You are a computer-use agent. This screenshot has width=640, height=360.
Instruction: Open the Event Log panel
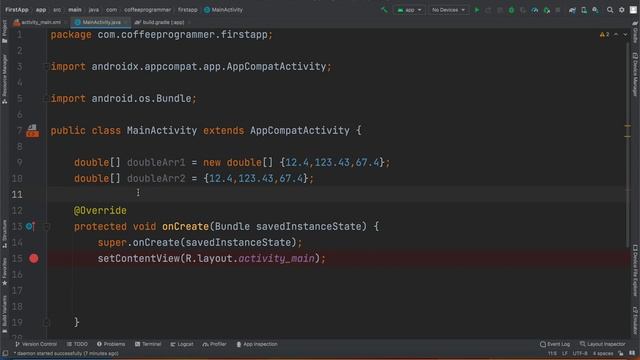click(555, 344)
